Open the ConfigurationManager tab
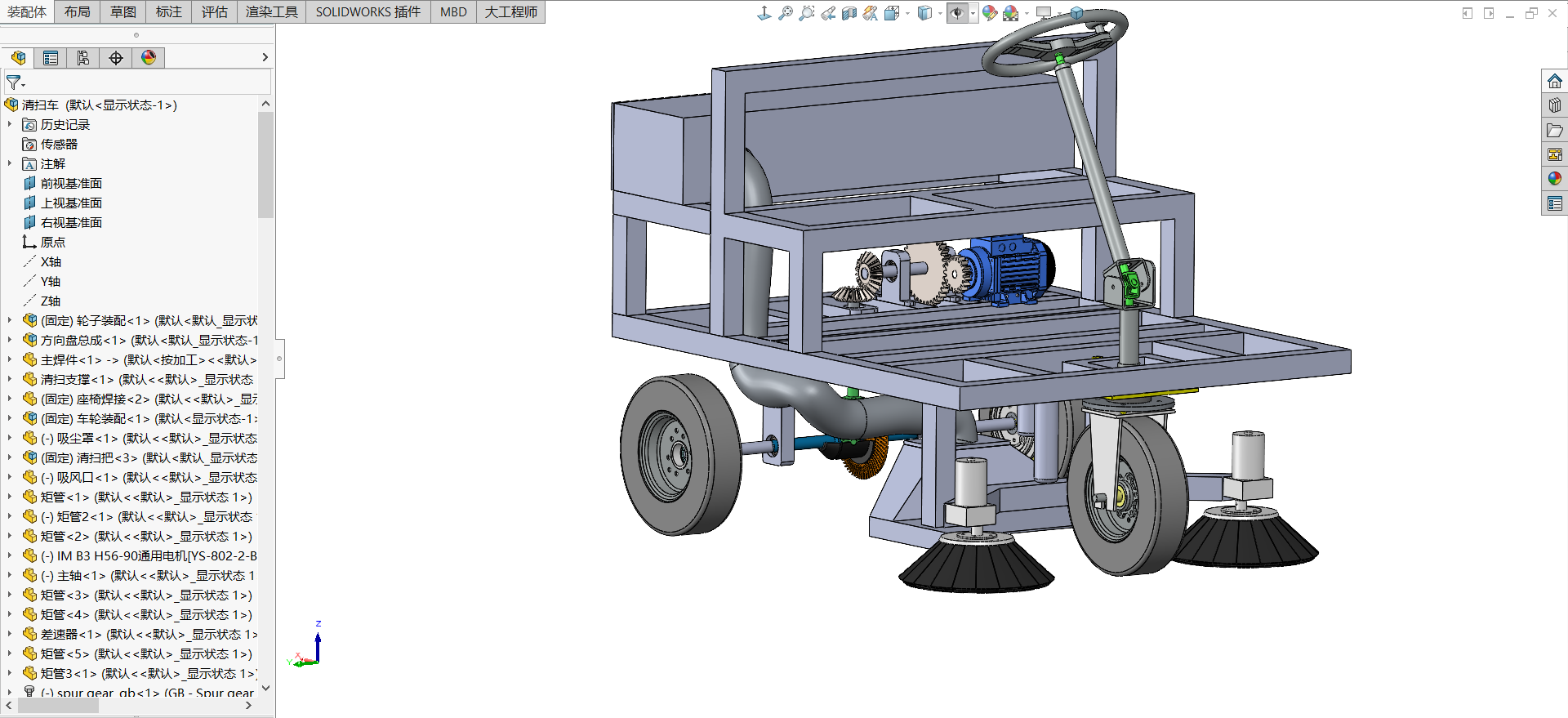Viewport: 1568px width, 718px height. tap(83, 57)
